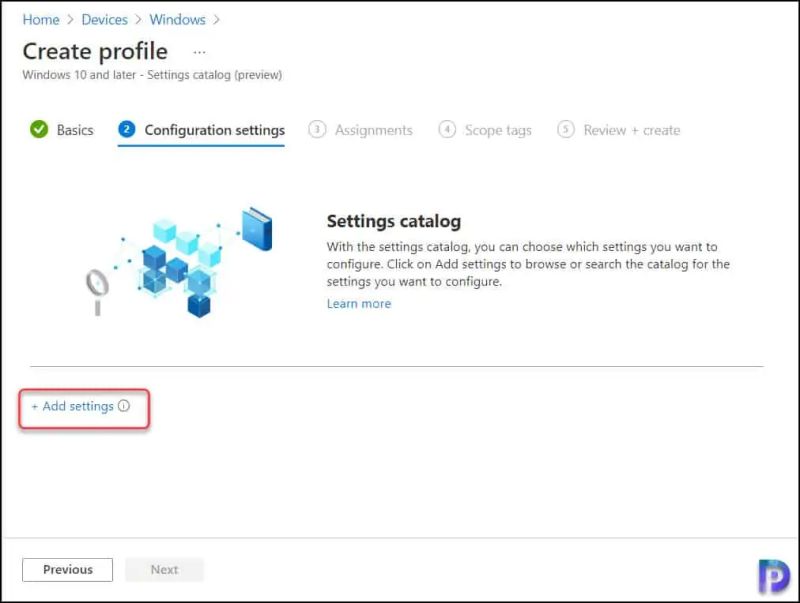Click the Next button
The height and width of the screenshot is (603, 800).
point(164,569)
